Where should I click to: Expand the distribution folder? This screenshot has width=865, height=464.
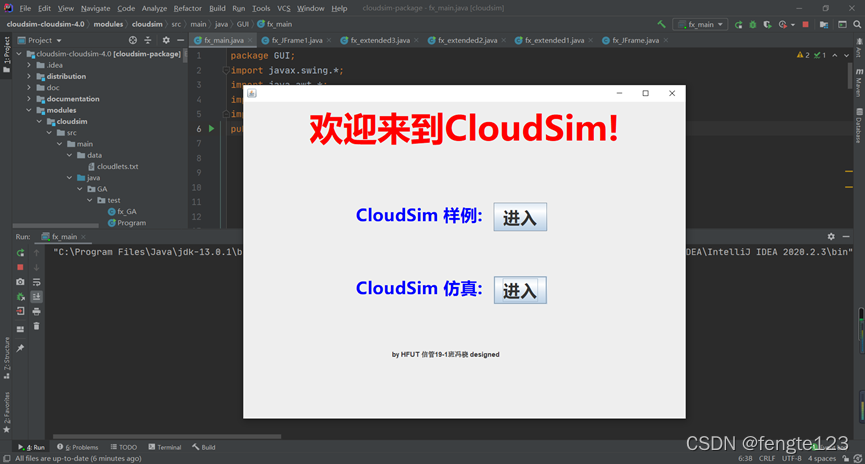coord(29,76)
